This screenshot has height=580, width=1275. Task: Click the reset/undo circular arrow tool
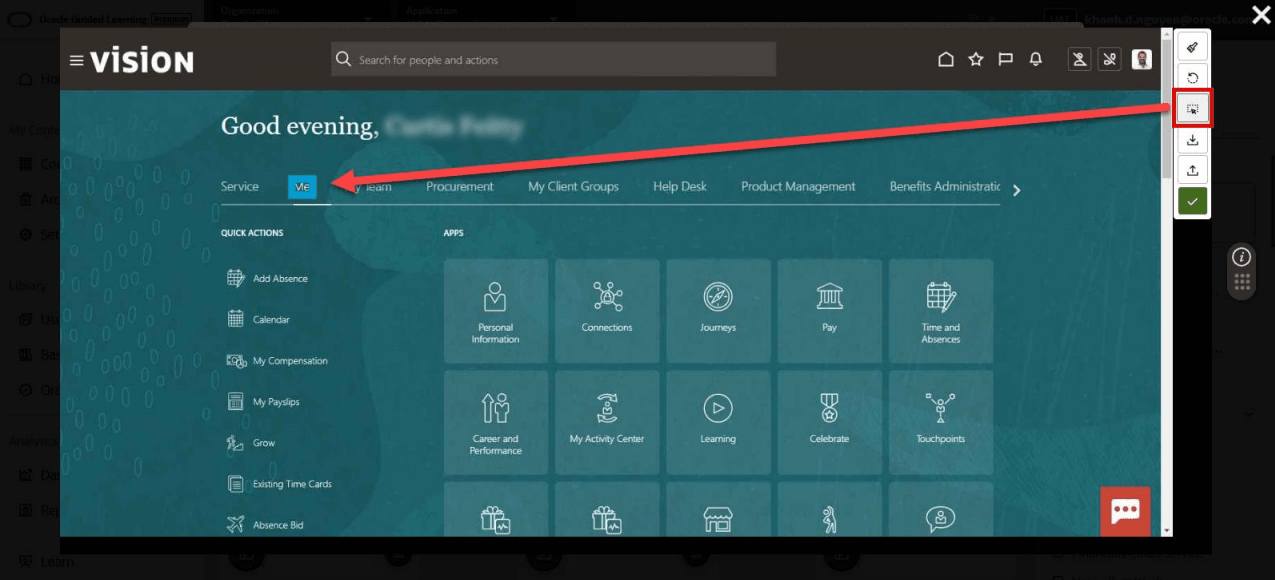[1192, 78]
